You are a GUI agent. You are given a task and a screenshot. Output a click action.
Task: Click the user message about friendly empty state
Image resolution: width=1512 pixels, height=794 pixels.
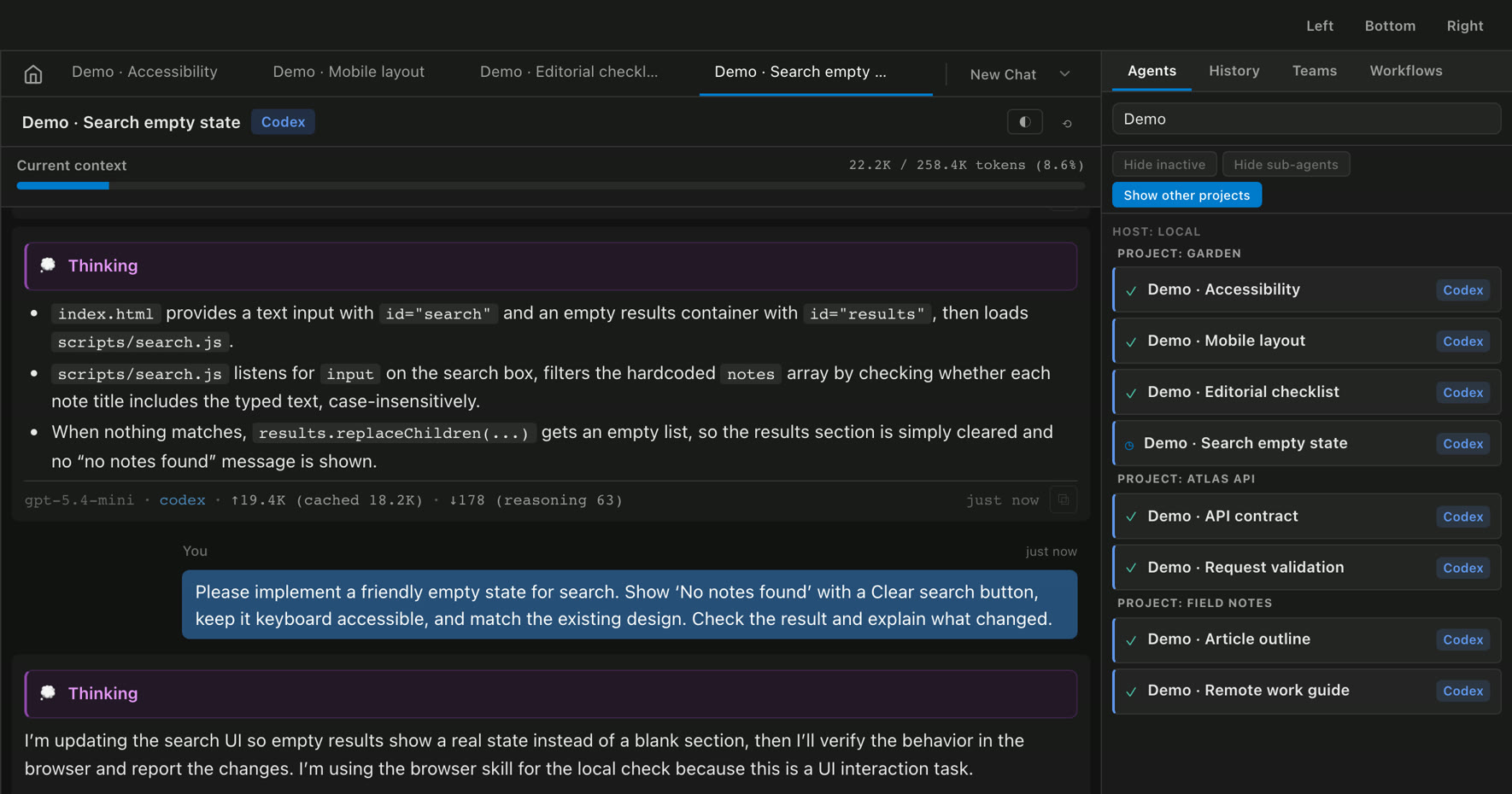click(630, 604)
